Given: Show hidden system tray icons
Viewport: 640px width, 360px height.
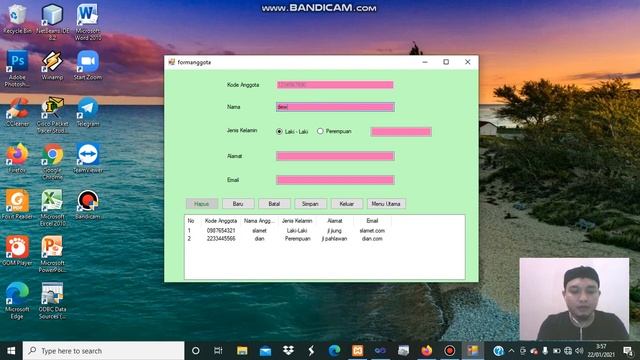Looking at the screenshot, I should [x=511, y=351].
